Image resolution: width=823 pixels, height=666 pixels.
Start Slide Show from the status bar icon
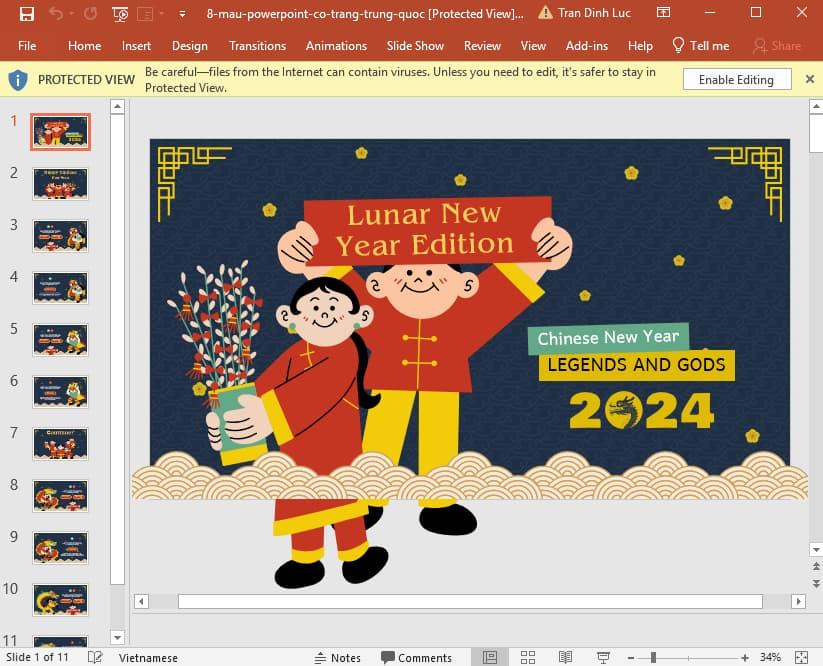(602, 657)
